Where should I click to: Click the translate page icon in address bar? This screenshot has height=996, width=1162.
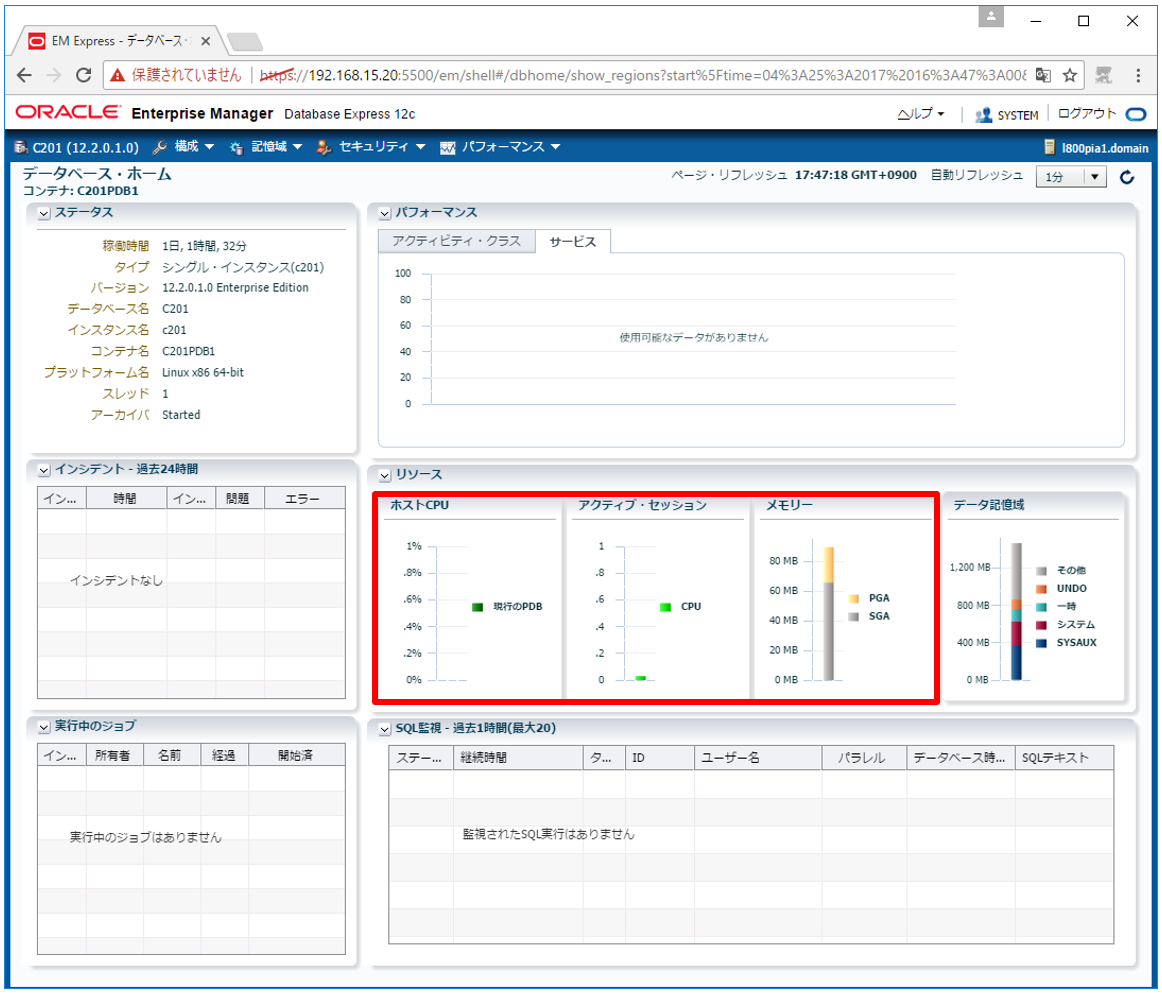coord(1043,75)
